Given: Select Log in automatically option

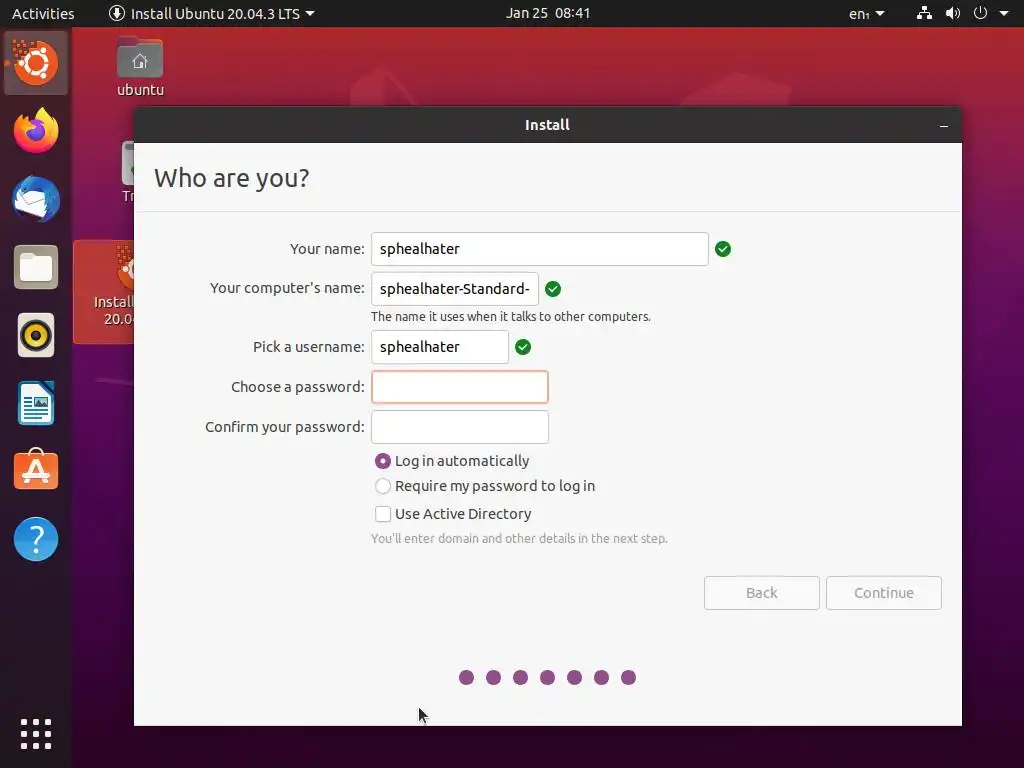Looking at the screenshot, I should click(452, 461).
